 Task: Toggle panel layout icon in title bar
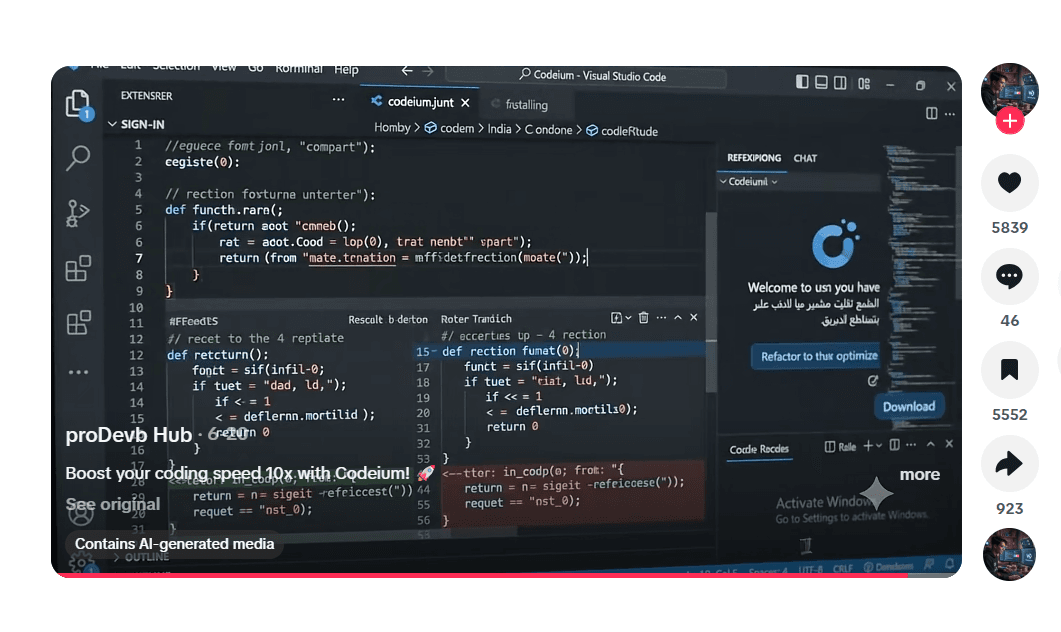pyautogui.click(x=821, y=83)
